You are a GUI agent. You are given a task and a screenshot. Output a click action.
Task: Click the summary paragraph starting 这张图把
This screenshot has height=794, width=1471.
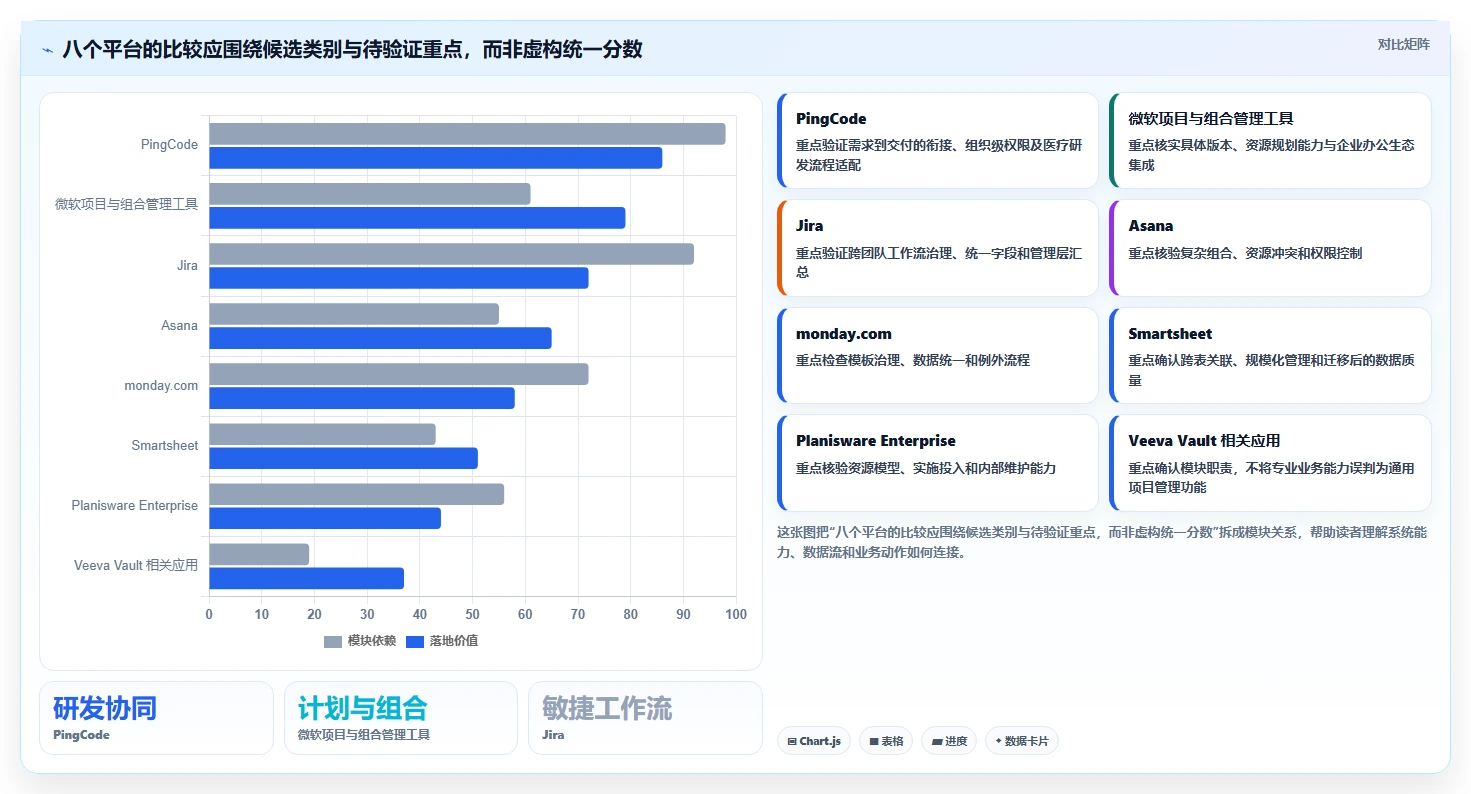pyautogui.click(x=1102, y=542)
